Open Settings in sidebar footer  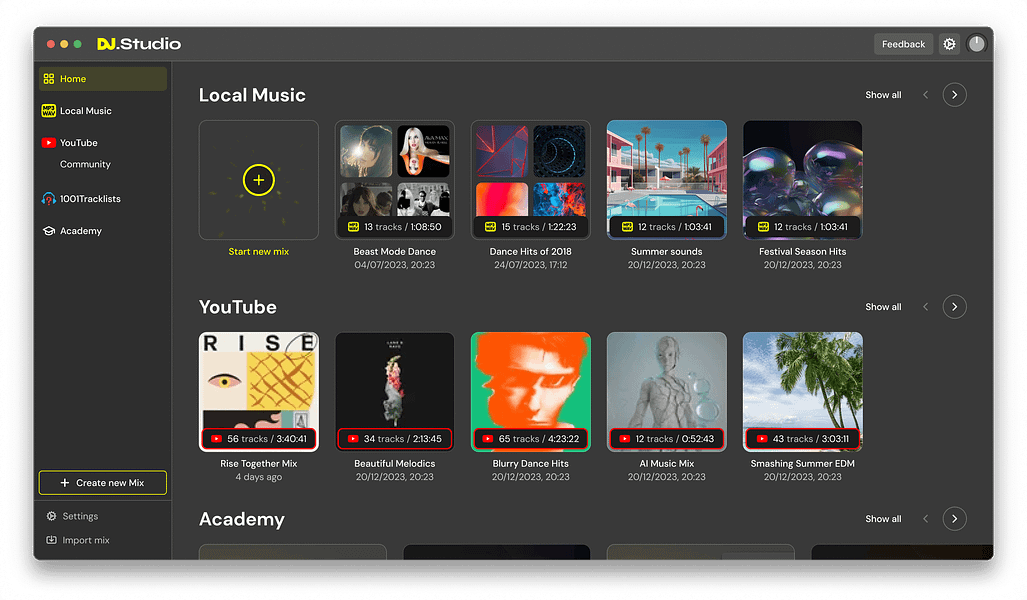(x=72, y=516)
